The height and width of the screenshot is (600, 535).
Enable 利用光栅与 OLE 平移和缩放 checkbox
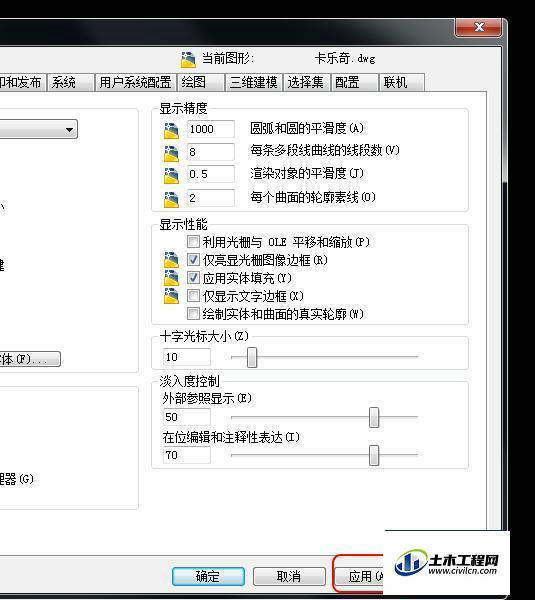(193, 241)
